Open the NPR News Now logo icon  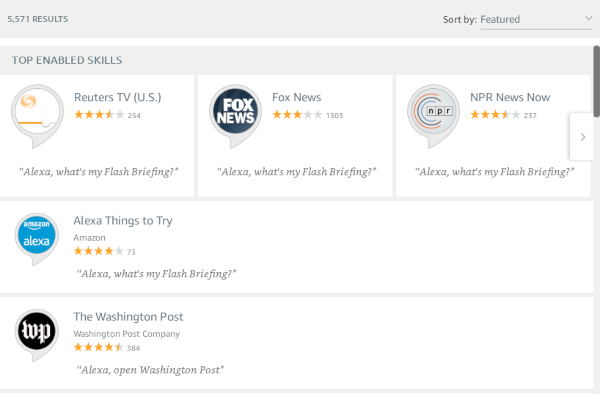click(x=434, y=116)
